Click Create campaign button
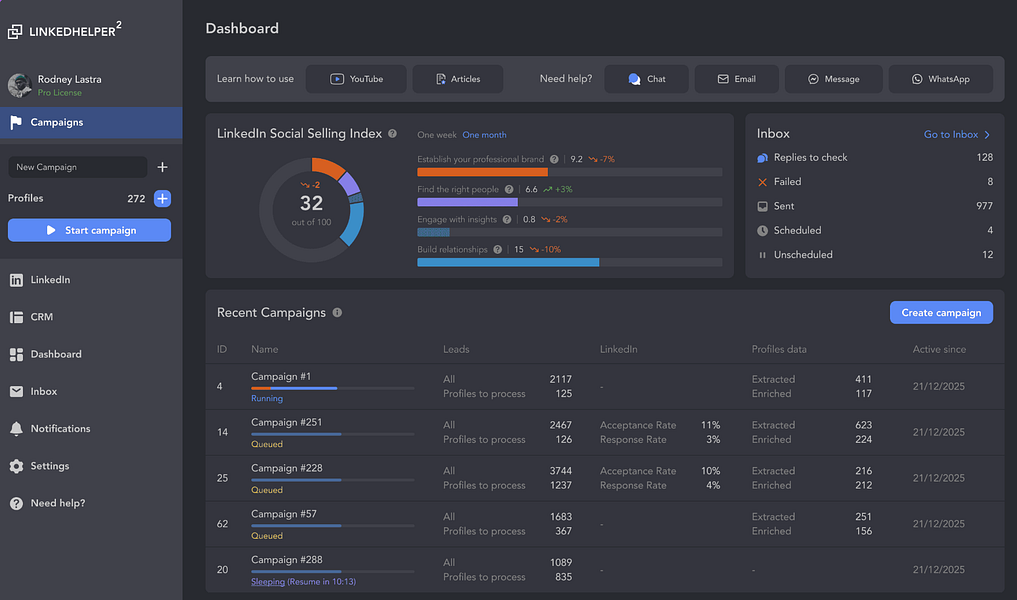Screen dimensions: 1017x600 click(941, 313)
